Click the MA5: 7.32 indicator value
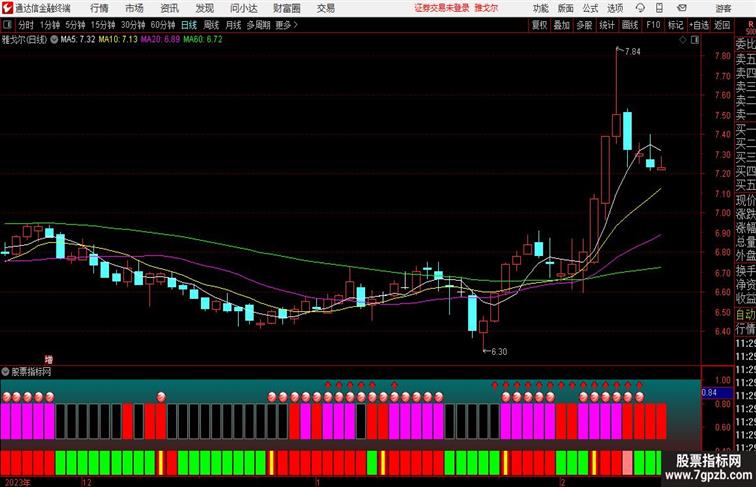 (78, 40)
